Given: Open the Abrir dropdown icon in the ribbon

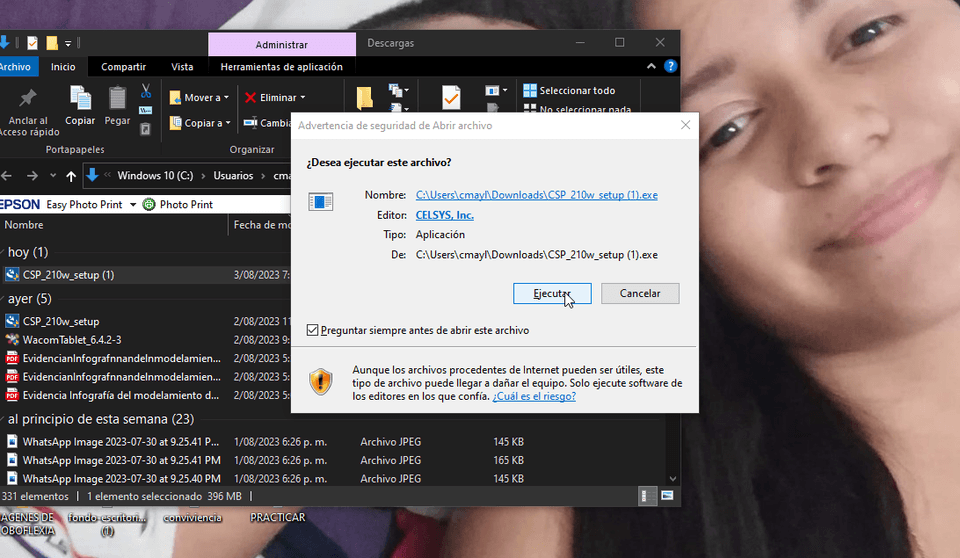Looking at the screenshot, I should click(496, 91).
